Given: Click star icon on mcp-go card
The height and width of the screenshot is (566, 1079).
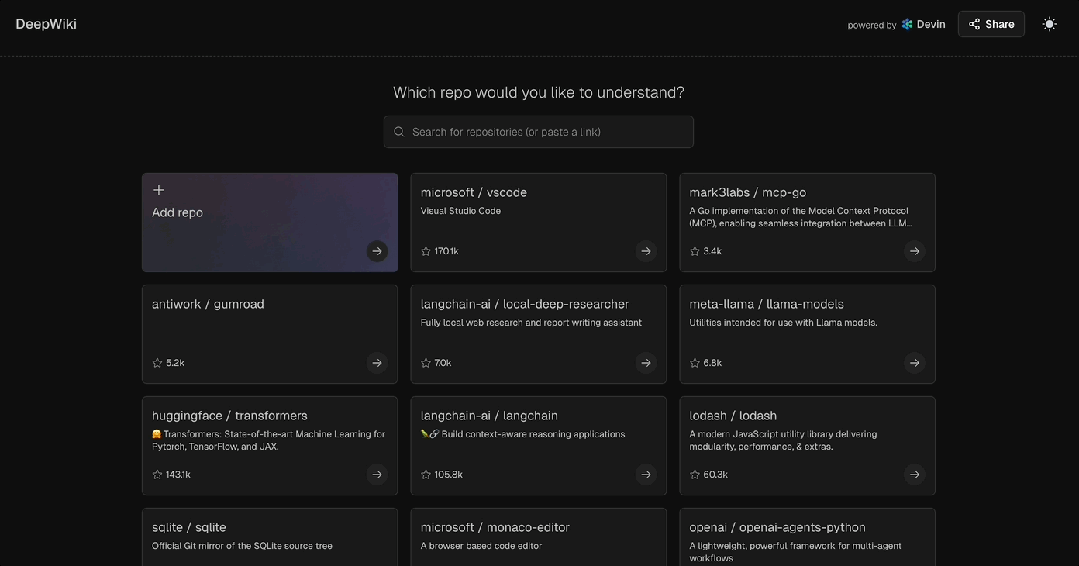Looking at the screenshot, I should click(x=694, y=252).
